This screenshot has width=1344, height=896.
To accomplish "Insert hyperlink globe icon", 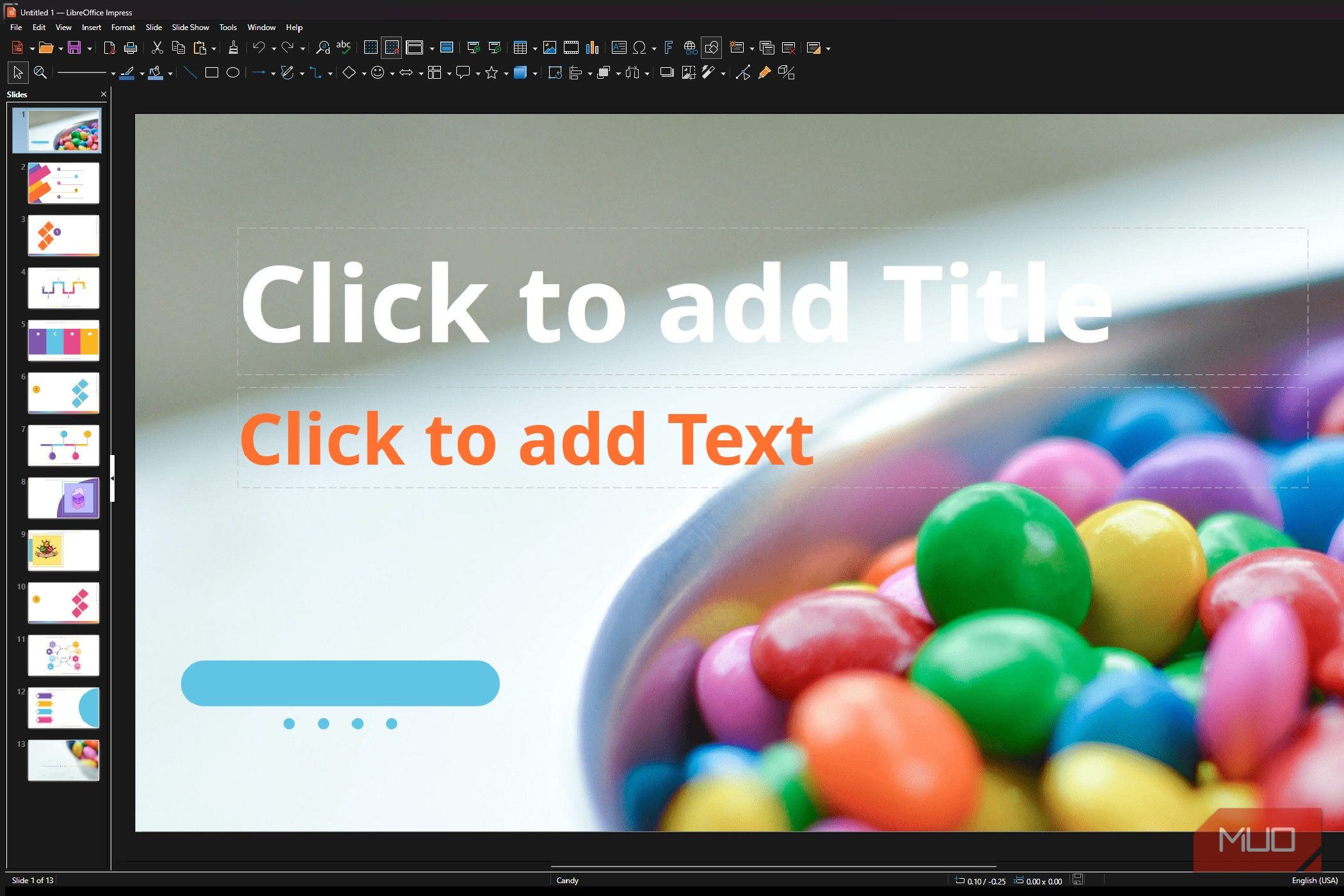I will (x=690, y=47).
